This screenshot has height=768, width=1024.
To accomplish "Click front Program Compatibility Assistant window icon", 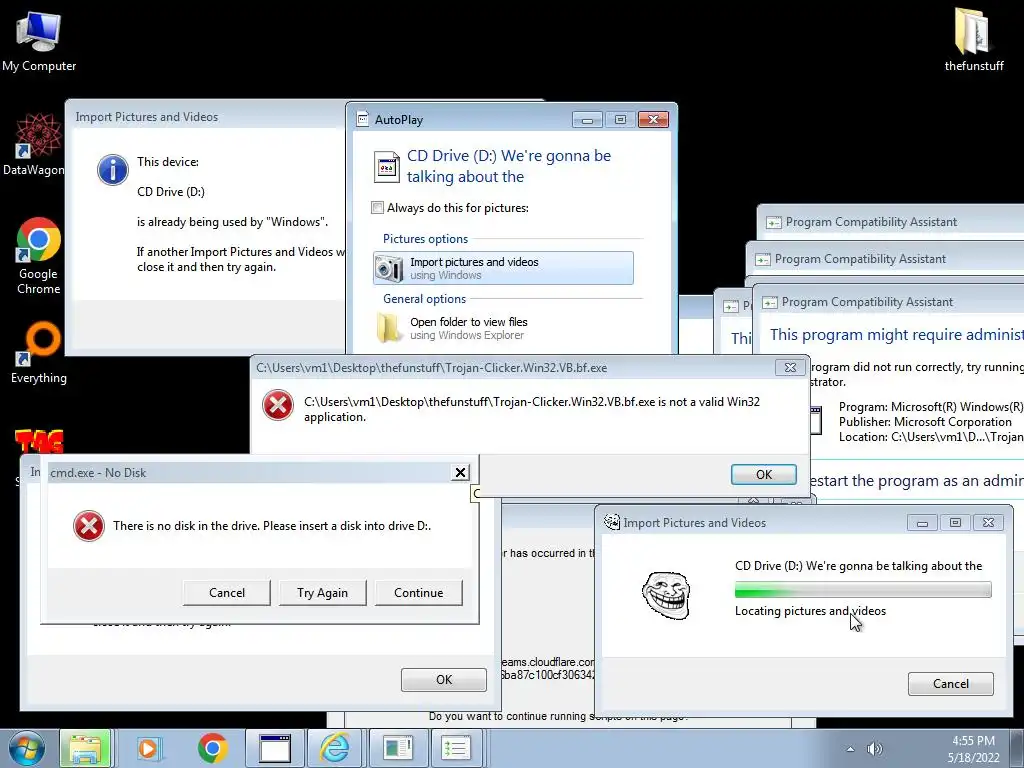I will [770, 302].
